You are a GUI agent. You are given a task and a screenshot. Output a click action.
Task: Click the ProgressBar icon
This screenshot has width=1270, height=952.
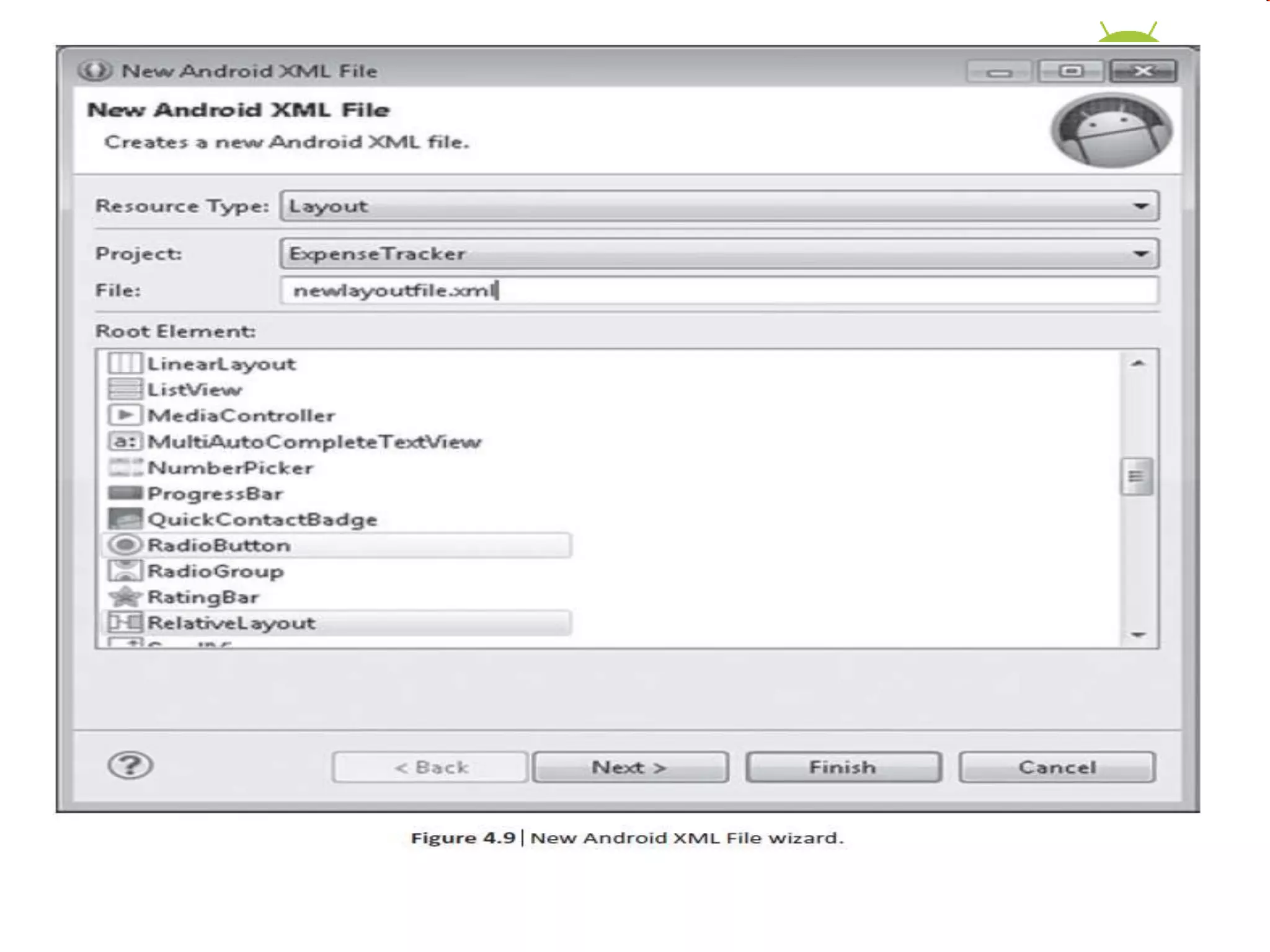pos(125,493)
